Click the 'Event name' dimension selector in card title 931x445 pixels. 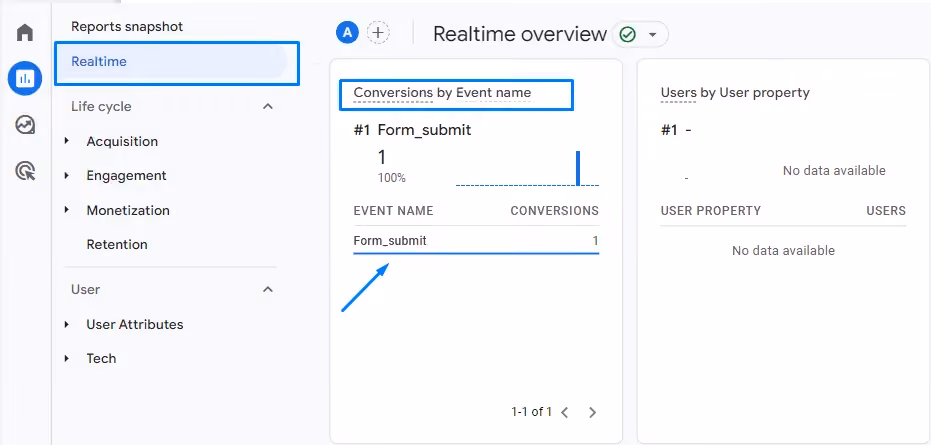point(493,93)
